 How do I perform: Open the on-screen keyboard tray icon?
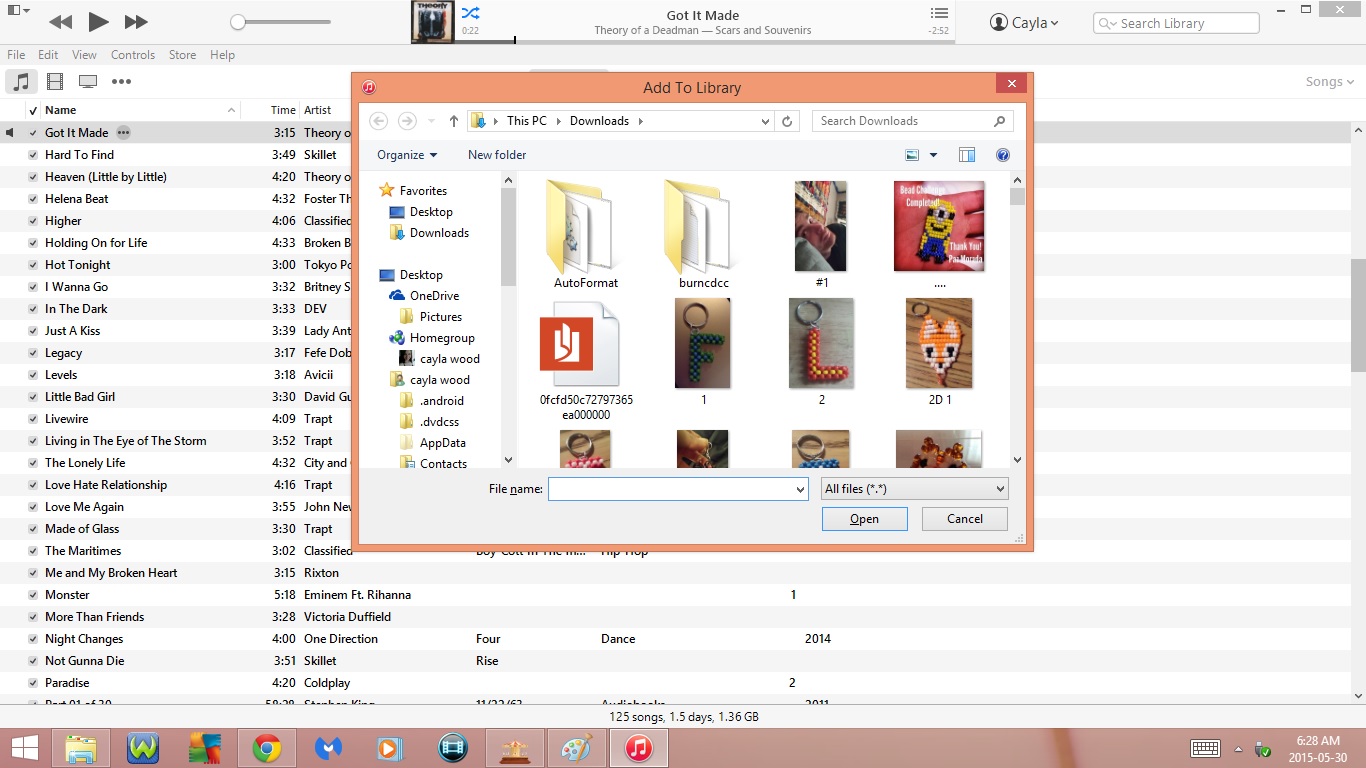(x=1205, y=748)
